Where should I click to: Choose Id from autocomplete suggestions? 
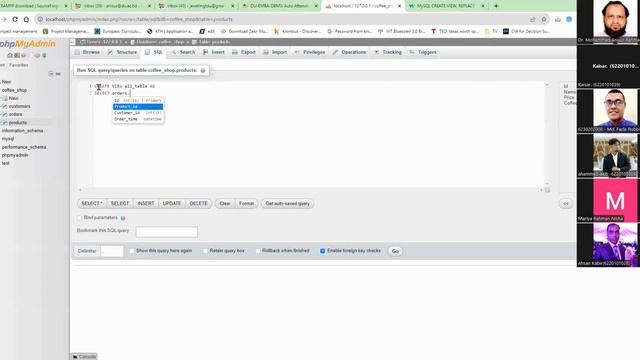click(138, 100)
